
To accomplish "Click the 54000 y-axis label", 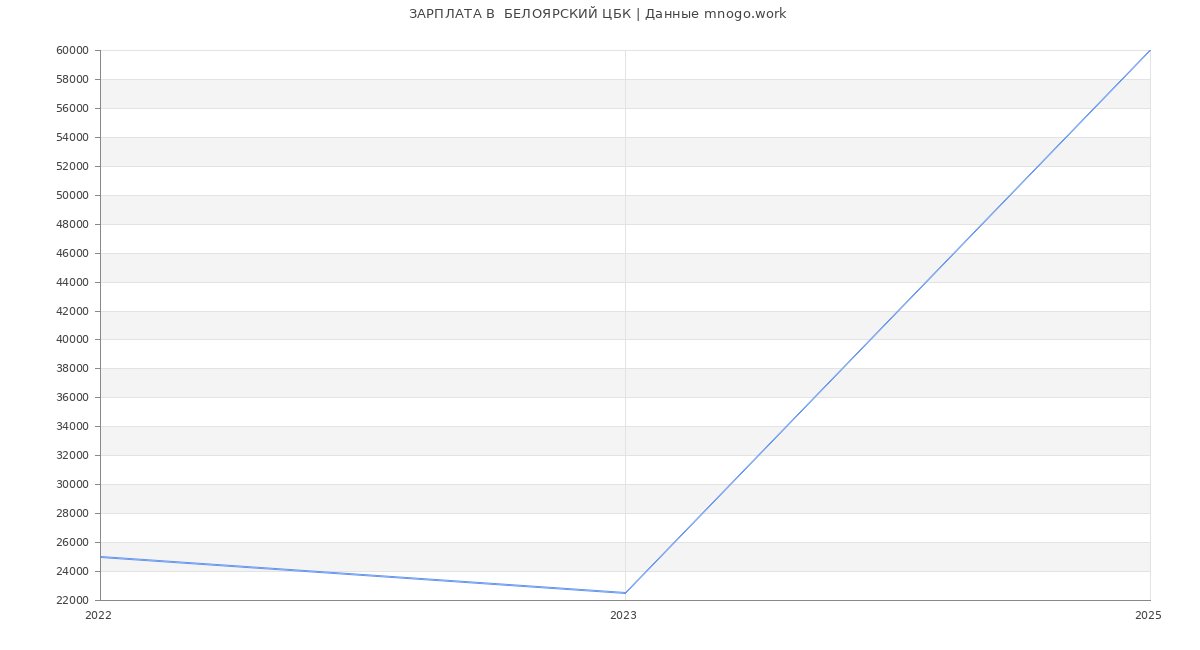I will tap(73, 137).
